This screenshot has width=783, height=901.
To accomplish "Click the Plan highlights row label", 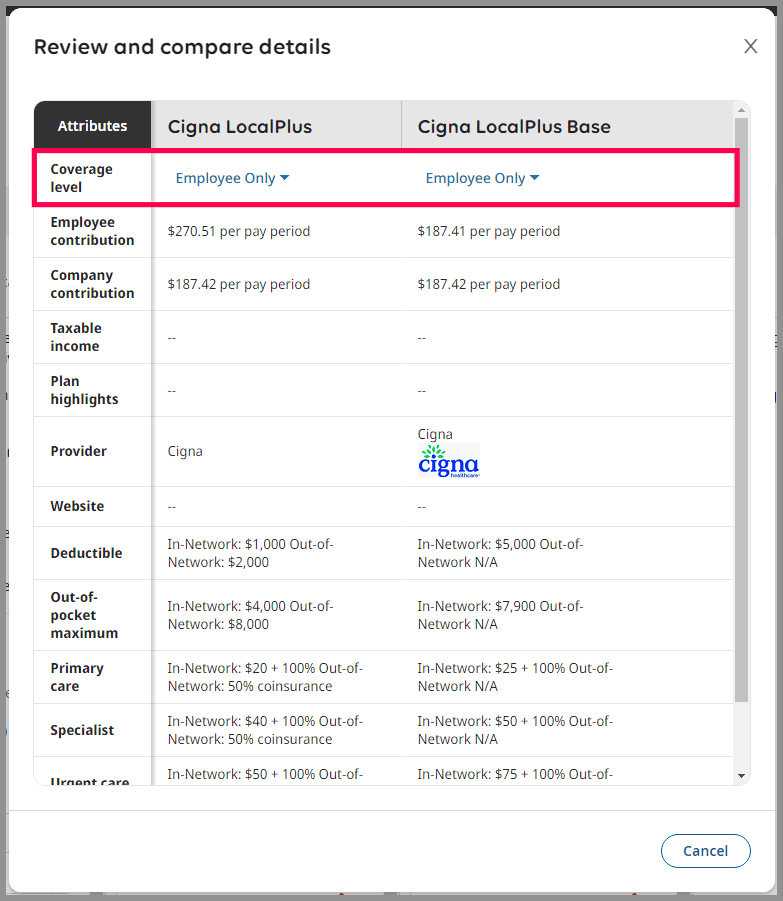I will [x=84, y=390].
